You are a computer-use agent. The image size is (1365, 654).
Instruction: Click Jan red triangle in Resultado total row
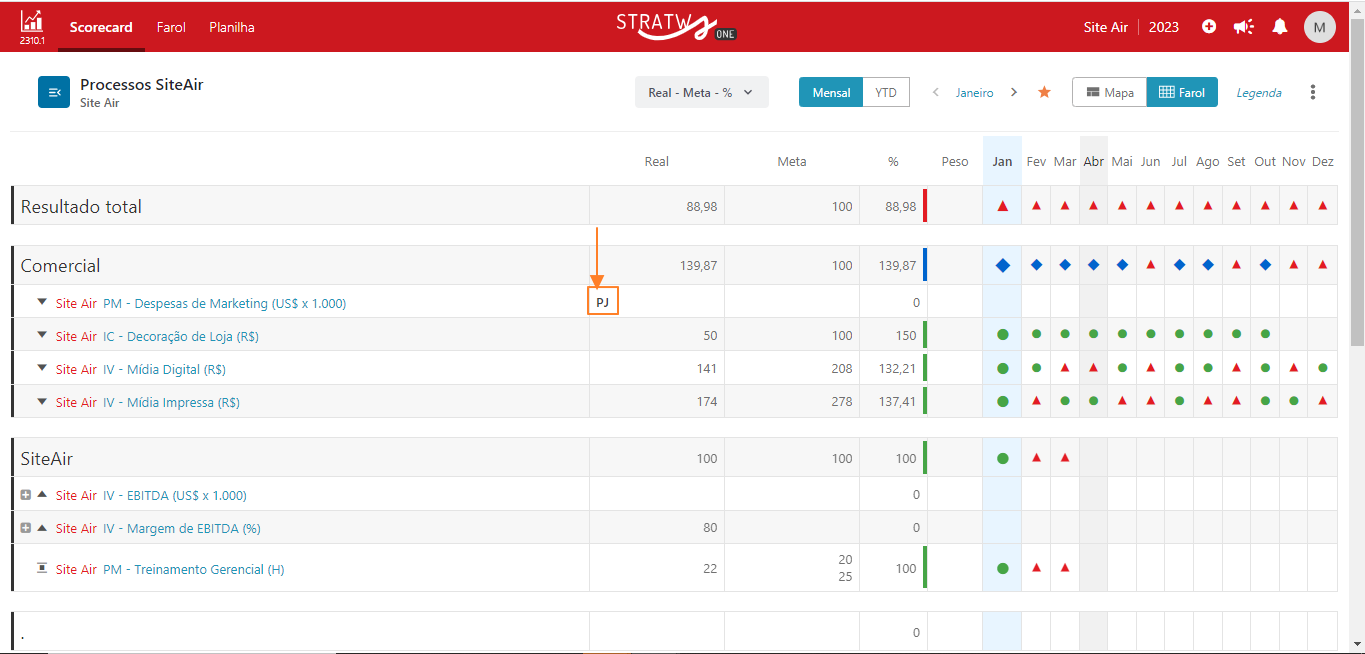click(1002, 206)
